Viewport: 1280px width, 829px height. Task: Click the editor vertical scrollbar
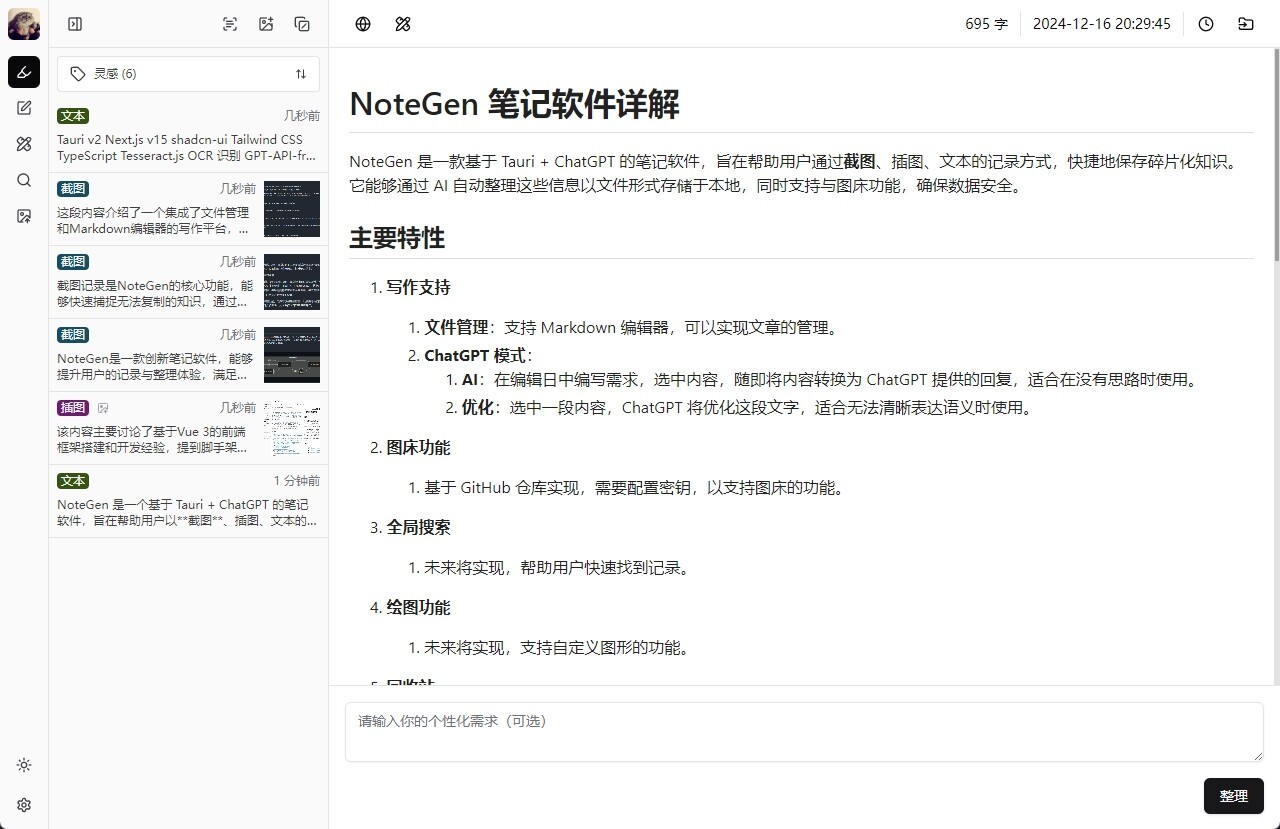pos(1275,155)
